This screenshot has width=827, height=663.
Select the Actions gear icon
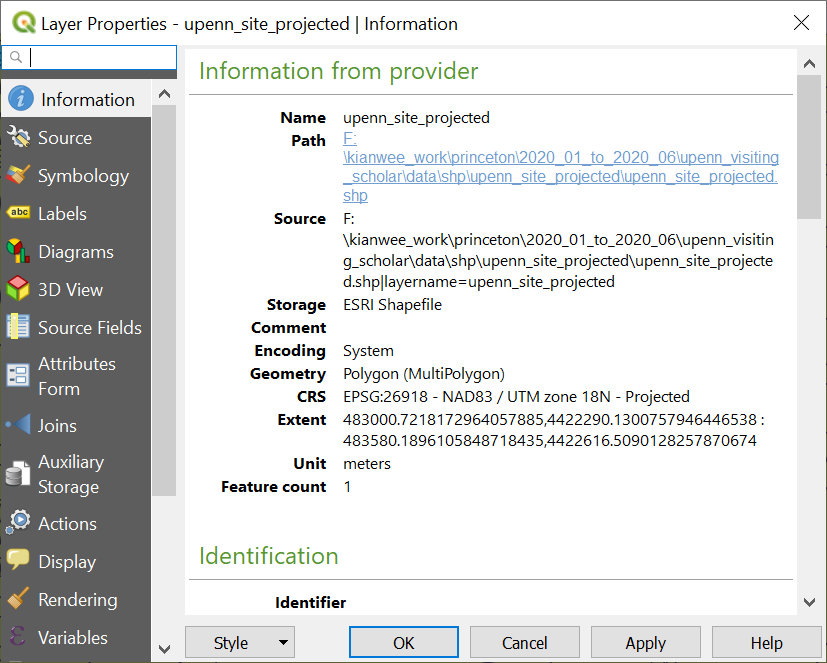coord(18,524)
